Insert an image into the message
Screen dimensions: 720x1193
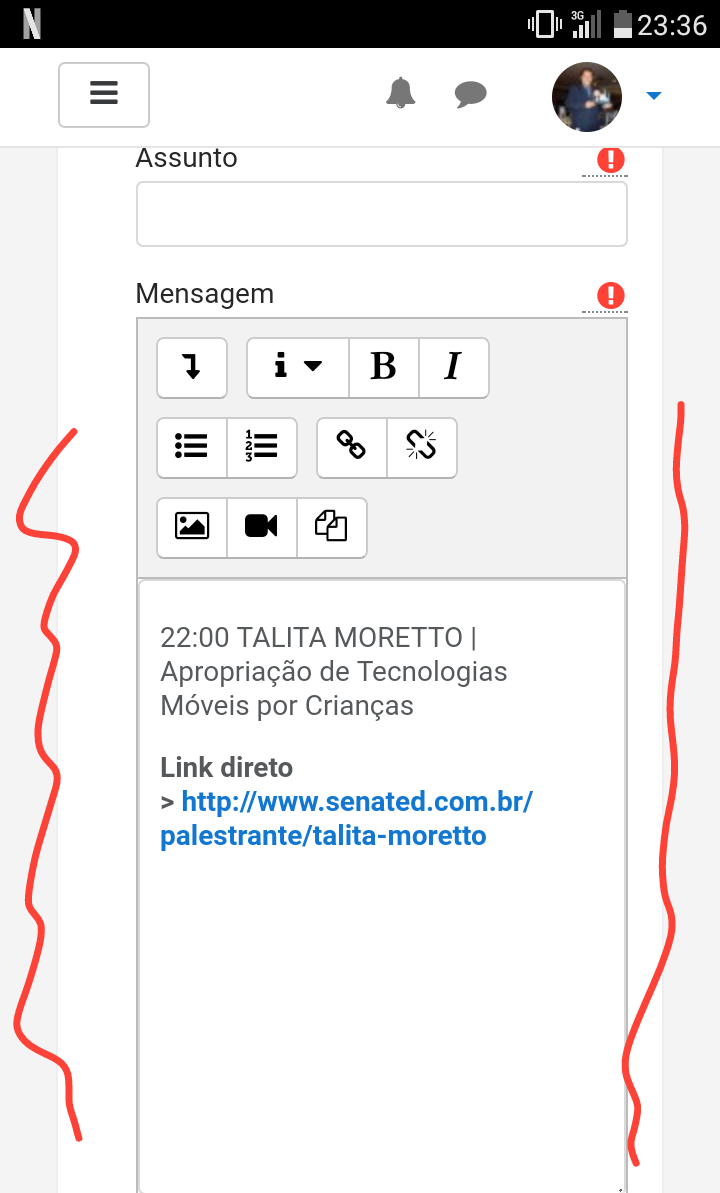(192, 527)
